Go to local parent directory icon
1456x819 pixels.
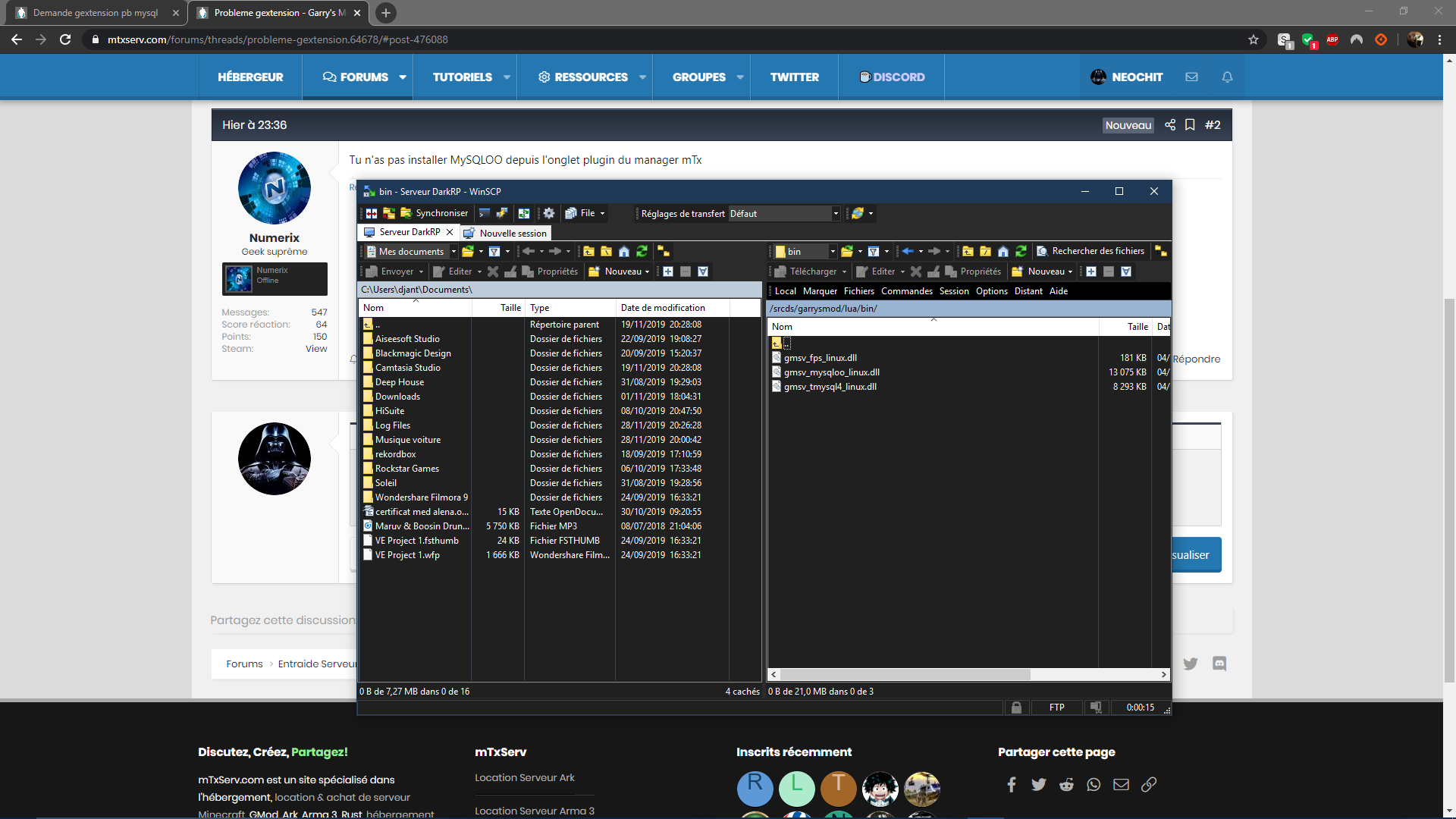point(588,252)
